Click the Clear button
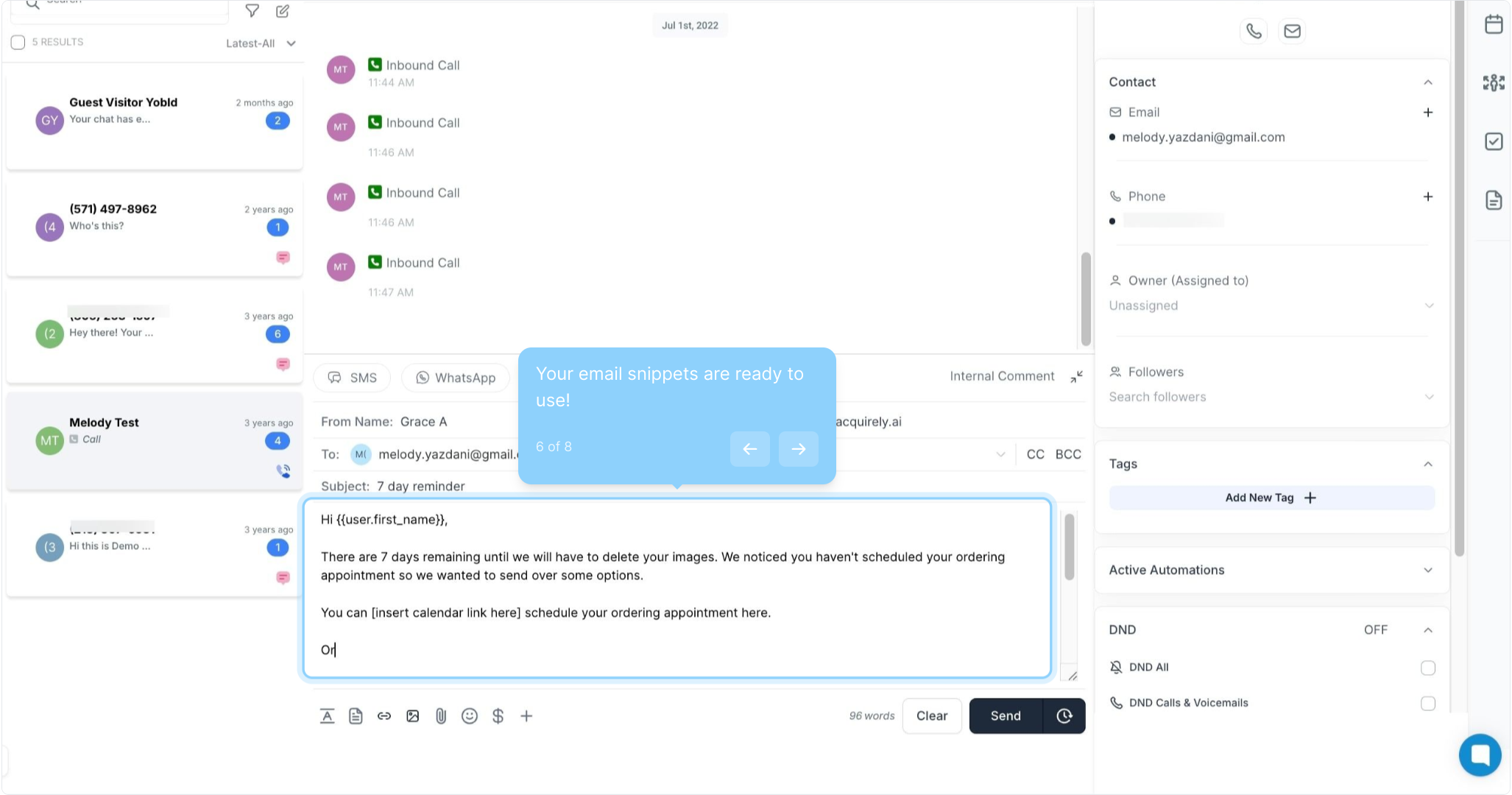Image resolution: width=1512 pixels, height=795 pixels. coord(931,715)
